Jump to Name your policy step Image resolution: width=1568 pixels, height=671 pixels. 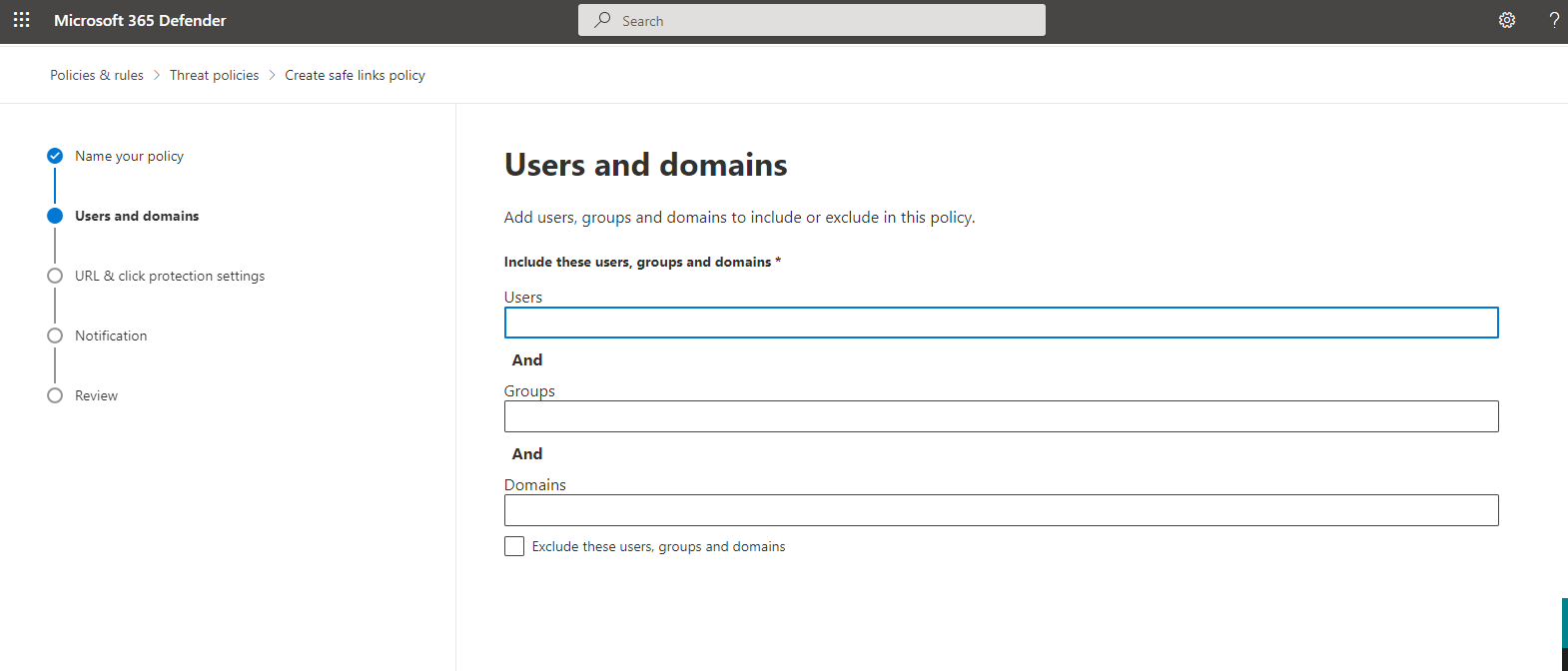click(129, 156)
